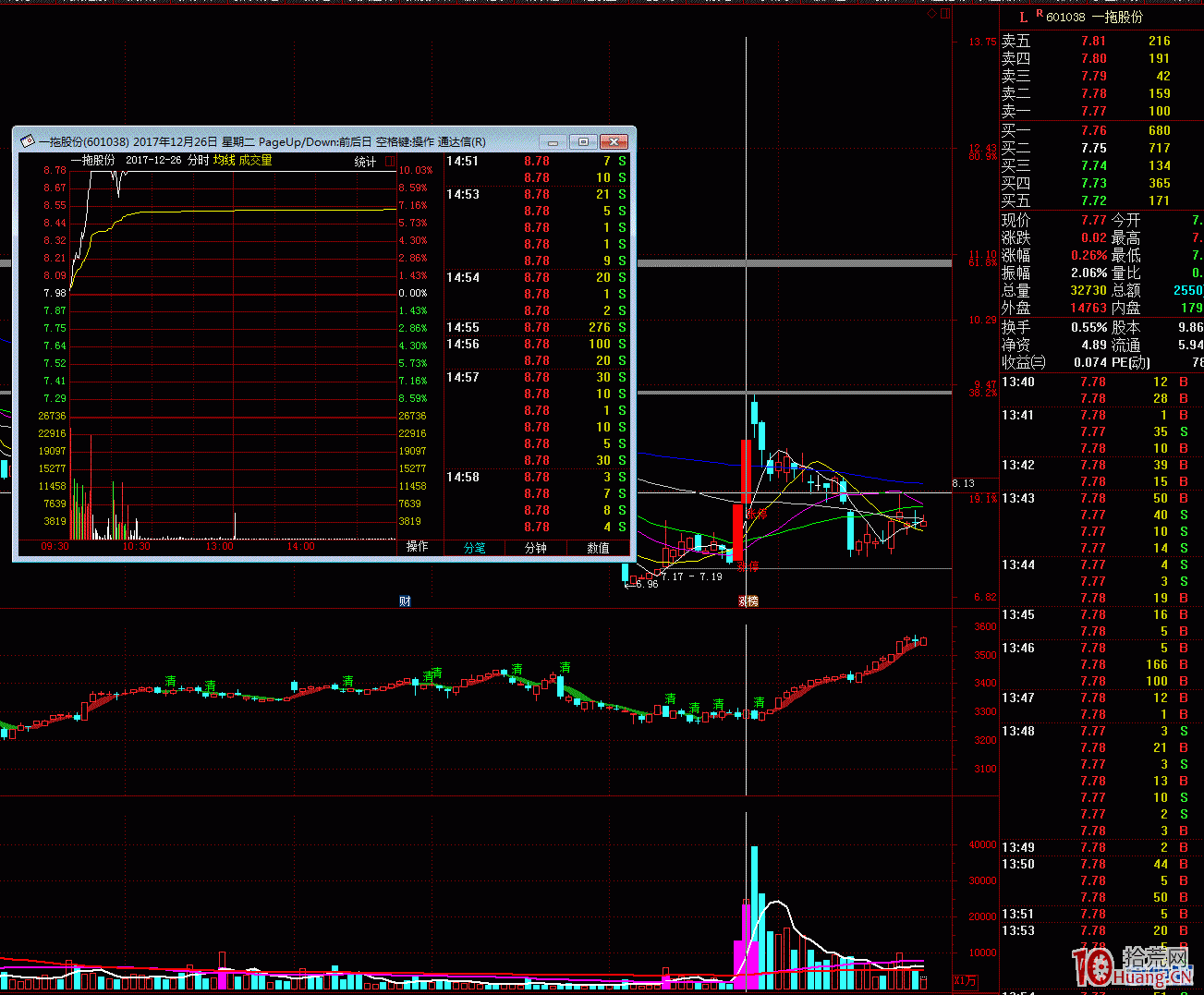
Task: Click the 13:53 time label in tick list
Action: click(x=1018, y=930)
